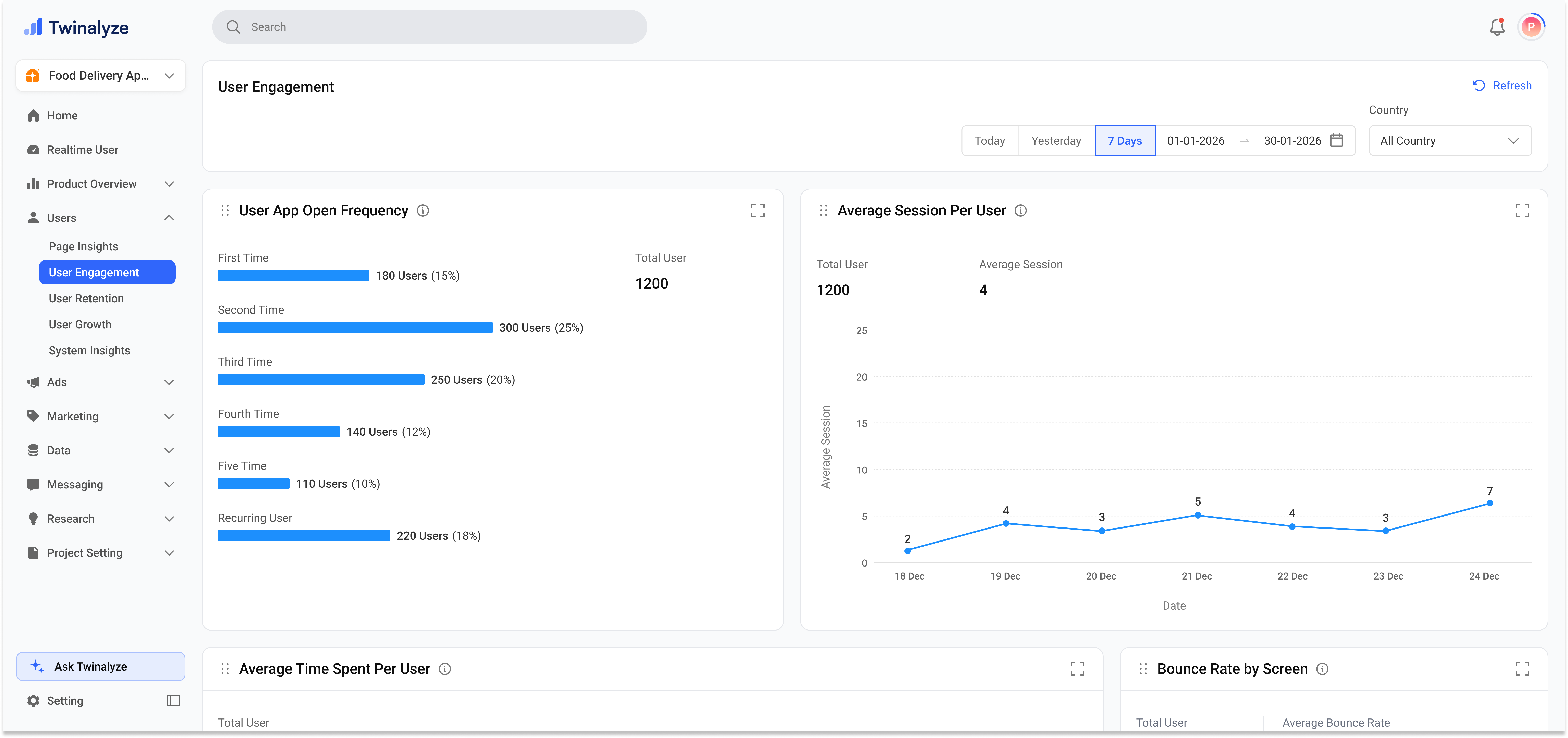
Task: Edit the end date 30-01-2026
Action: (x=1292, y=141)
